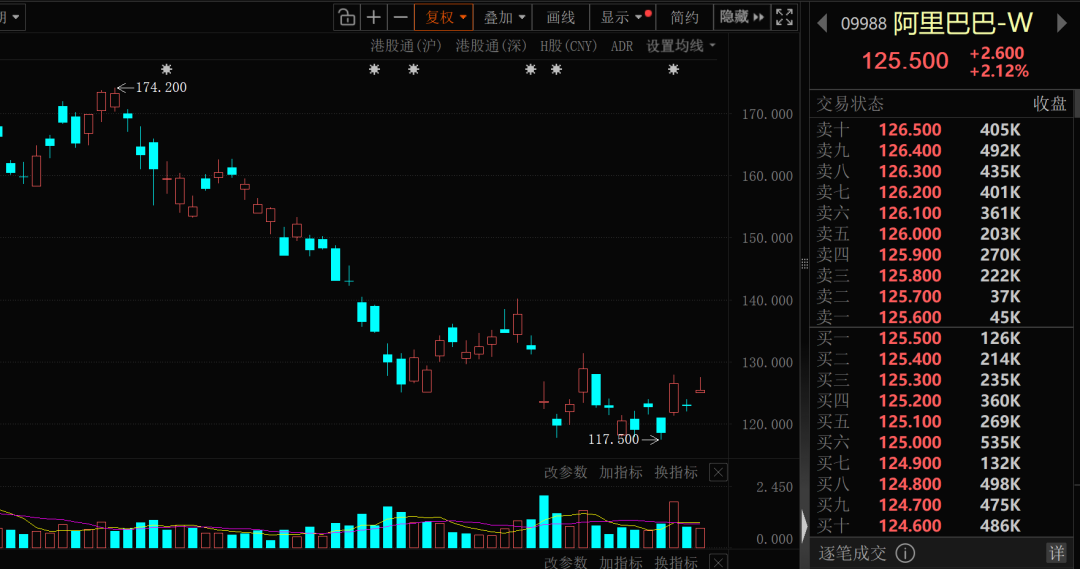Zoom out the chart with the minus icon
The image size is (1080, 569).
(401, 17)
